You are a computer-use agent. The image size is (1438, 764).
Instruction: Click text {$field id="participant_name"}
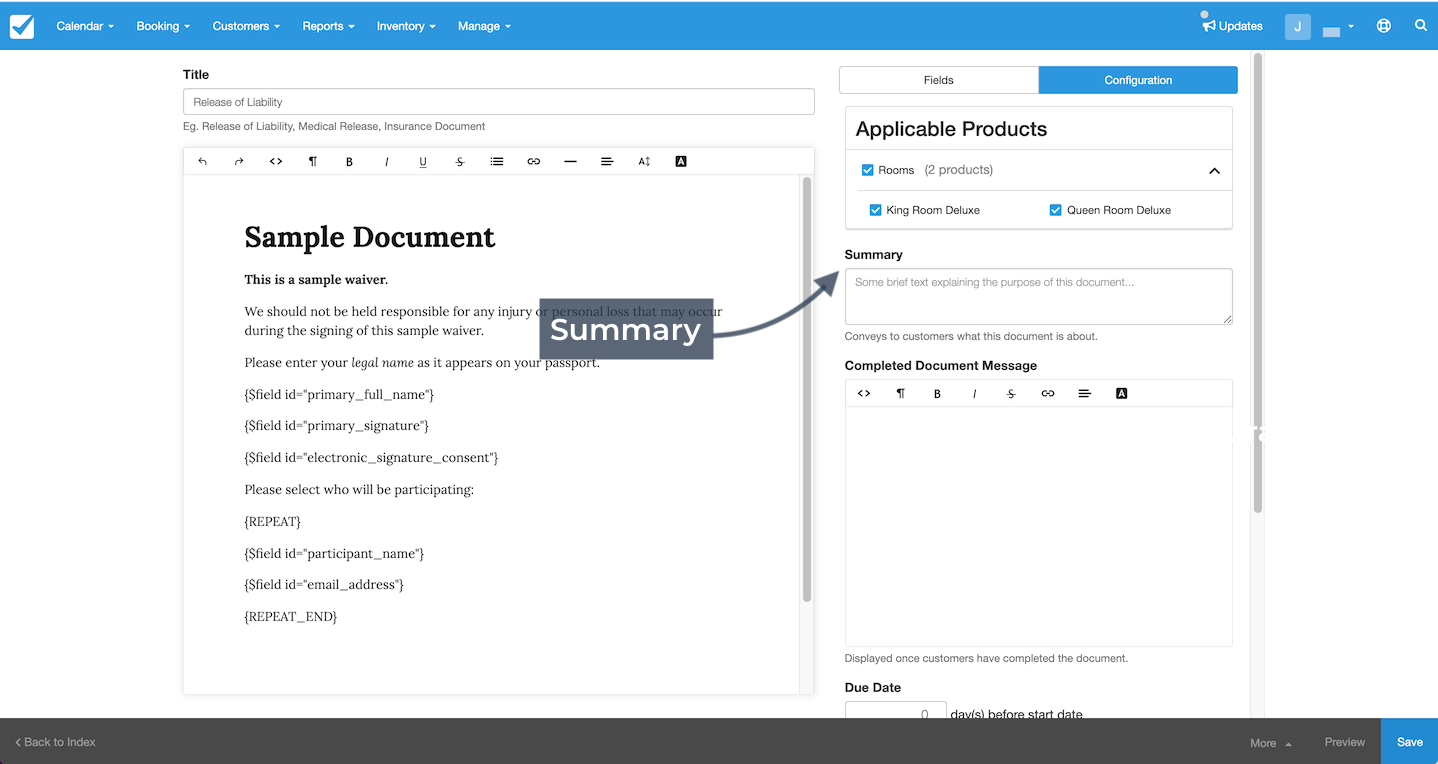(334, 554)
